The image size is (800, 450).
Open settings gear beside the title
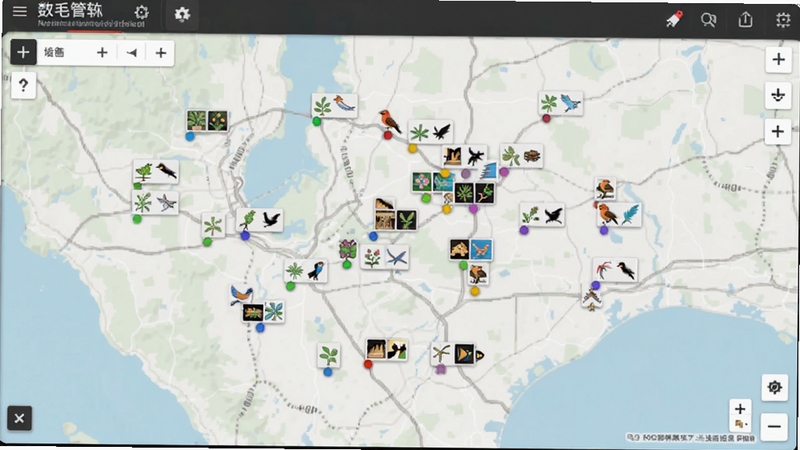pos(141,12)
